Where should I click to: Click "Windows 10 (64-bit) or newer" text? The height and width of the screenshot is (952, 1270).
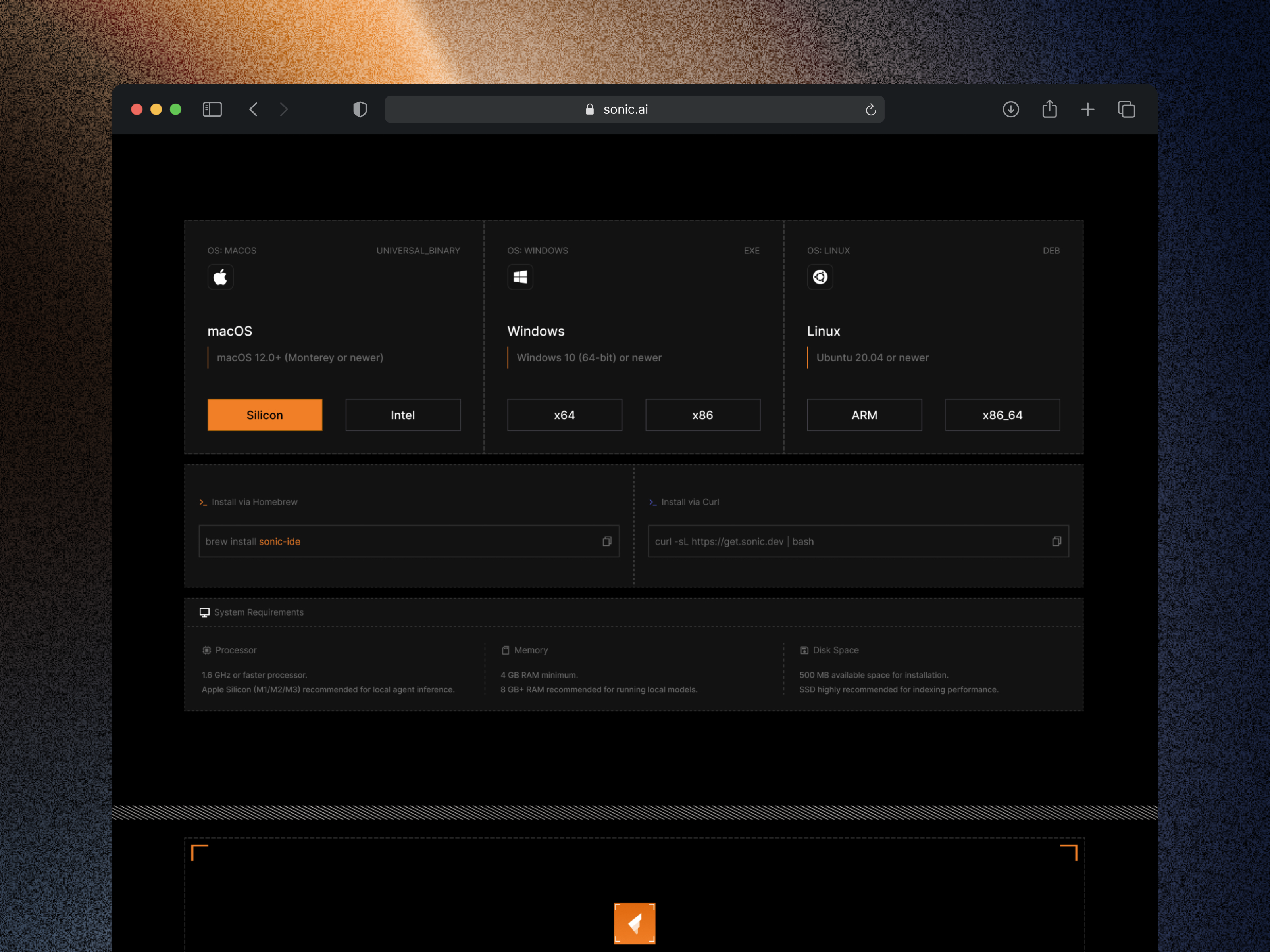[x=589, y=357]
